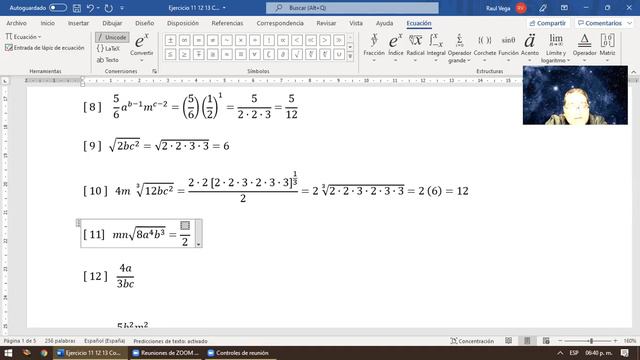This screenshot has width=640, height=360.
Task: Click the zoom out minus button
Action: click(560, 341)
